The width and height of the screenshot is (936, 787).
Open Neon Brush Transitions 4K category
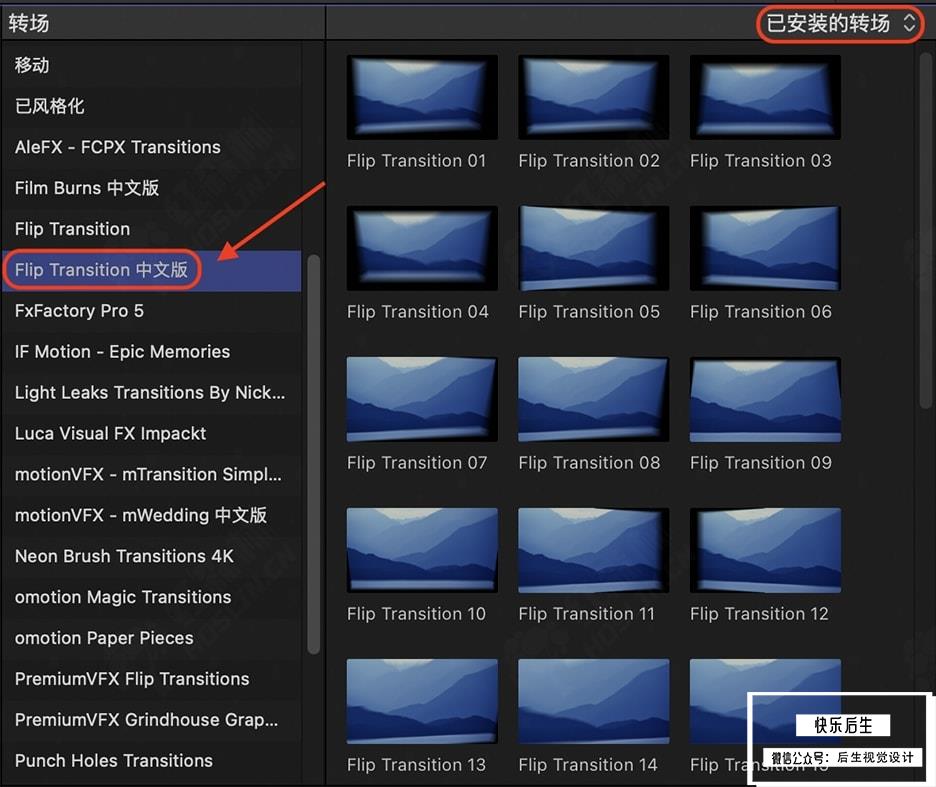click(x=152, y=556)
